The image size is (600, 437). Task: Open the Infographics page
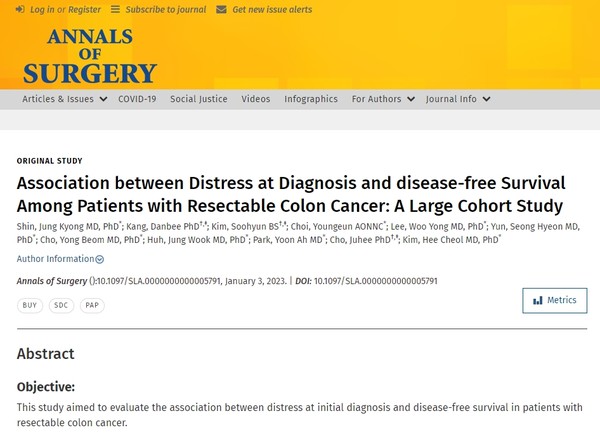click(x=311, y=99)
